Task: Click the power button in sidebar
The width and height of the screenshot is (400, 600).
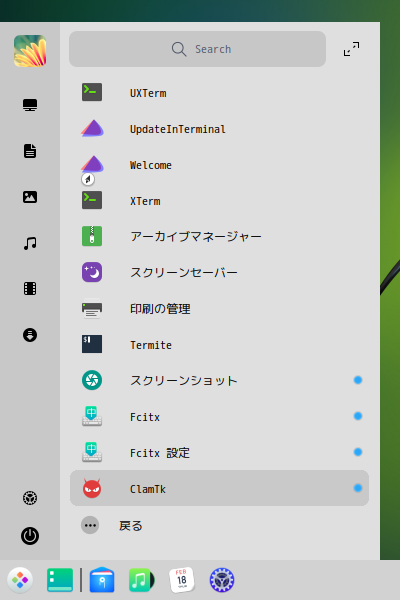Action: [x=30, y=536]
